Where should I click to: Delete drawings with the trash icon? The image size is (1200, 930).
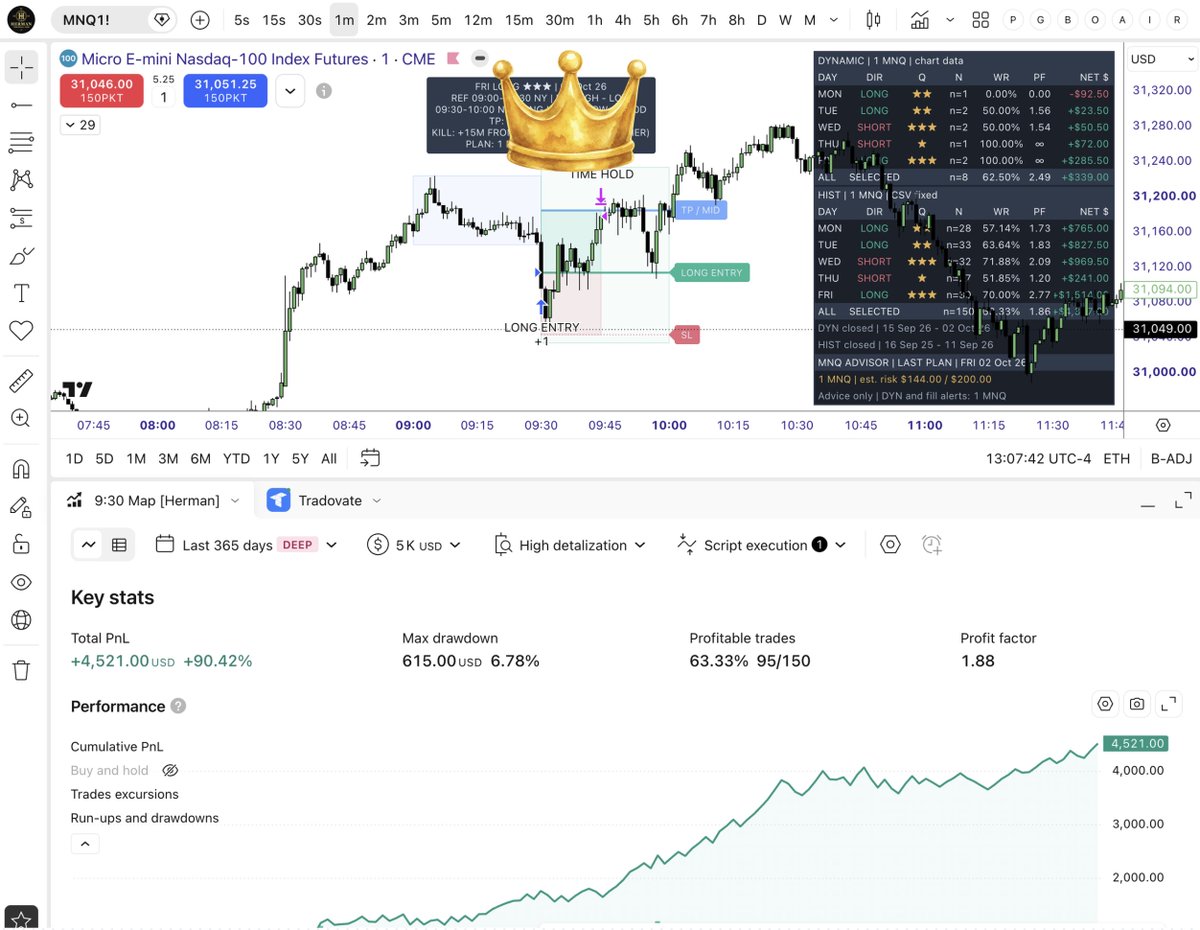[x=22, y=669]
